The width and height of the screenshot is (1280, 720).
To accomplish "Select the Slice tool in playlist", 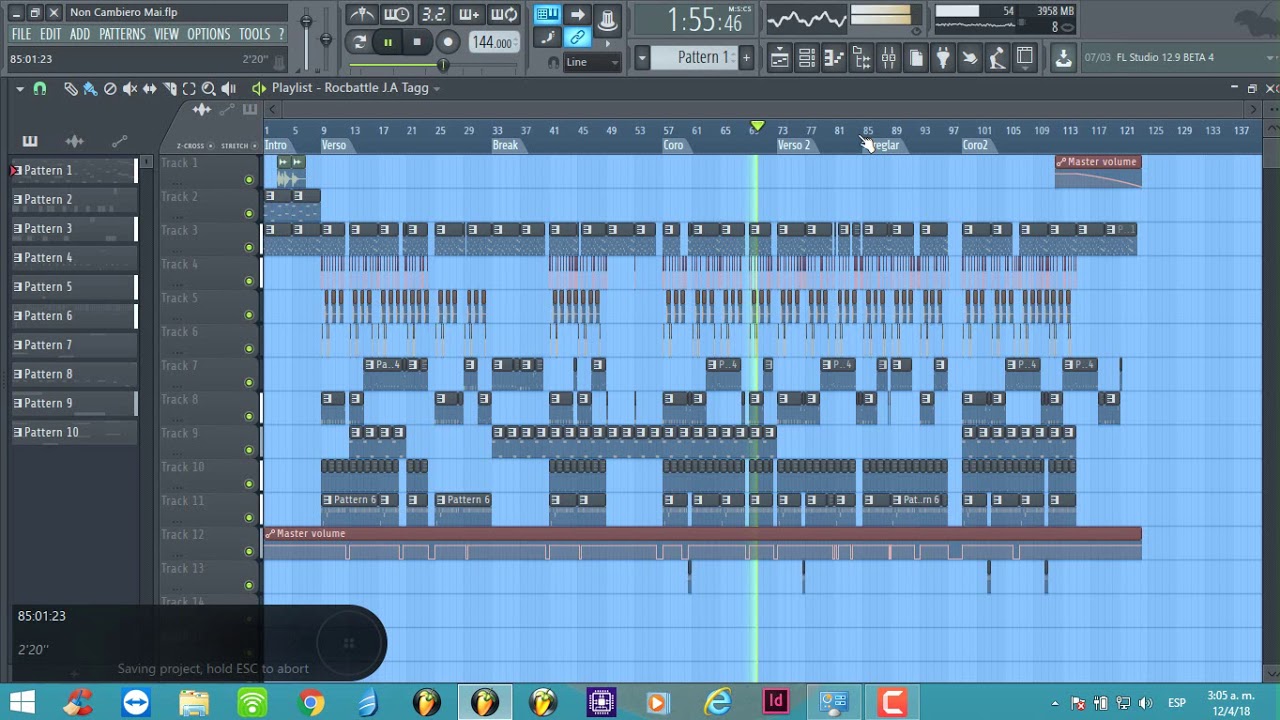I will 170,88.
